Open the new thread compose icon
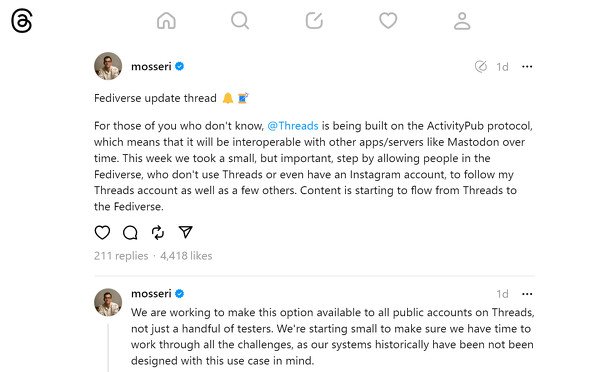590x372 pixels. [x=314, y=20]
